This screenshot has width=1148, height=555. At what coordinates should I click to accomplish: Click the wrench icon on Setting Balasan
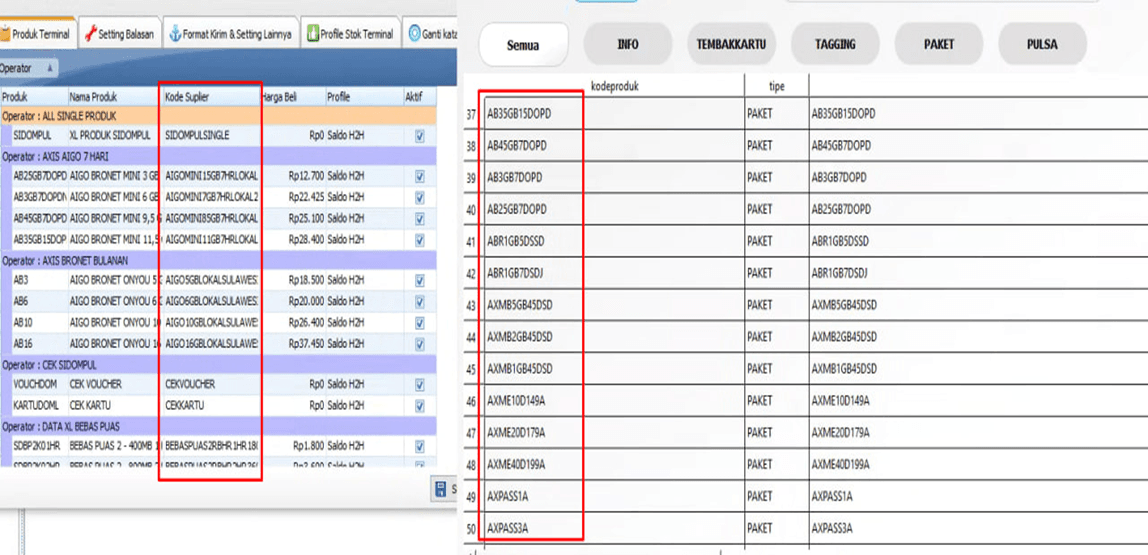point(90,34)
